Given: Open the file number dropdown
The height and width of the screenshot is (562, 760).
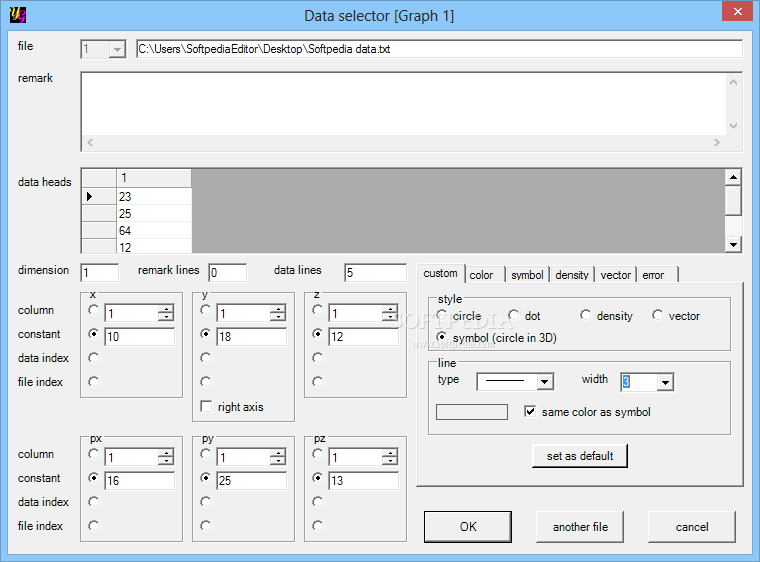Looking at the screenshot, I should (117, 49).
